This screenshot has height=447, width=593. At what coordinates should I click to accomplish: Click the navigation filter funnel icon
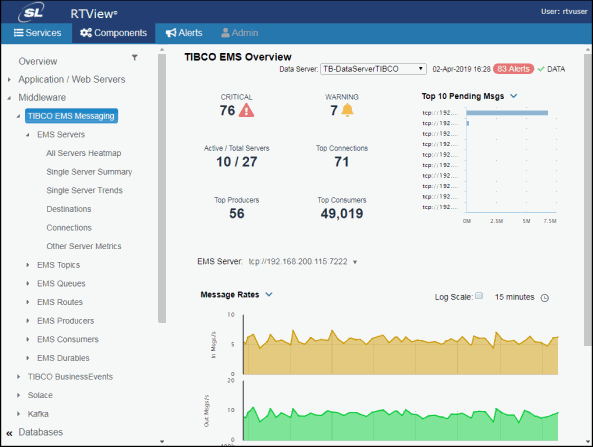[134, 57]
